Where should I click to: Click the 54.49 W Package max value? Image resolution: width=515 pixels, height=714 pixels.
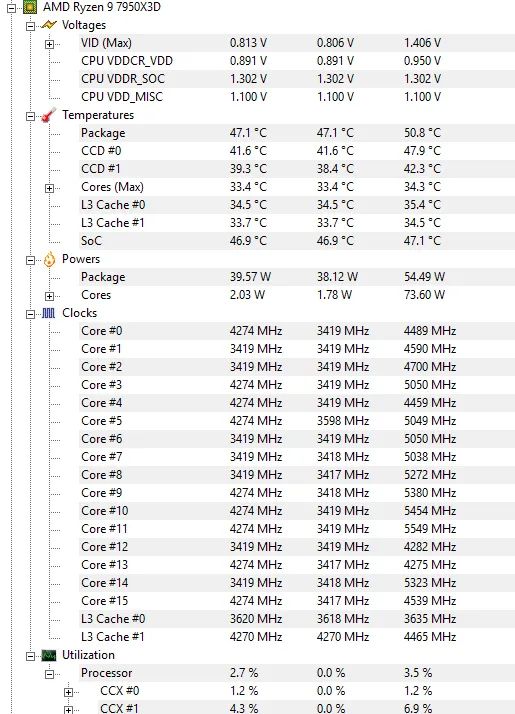coord(424,276)
